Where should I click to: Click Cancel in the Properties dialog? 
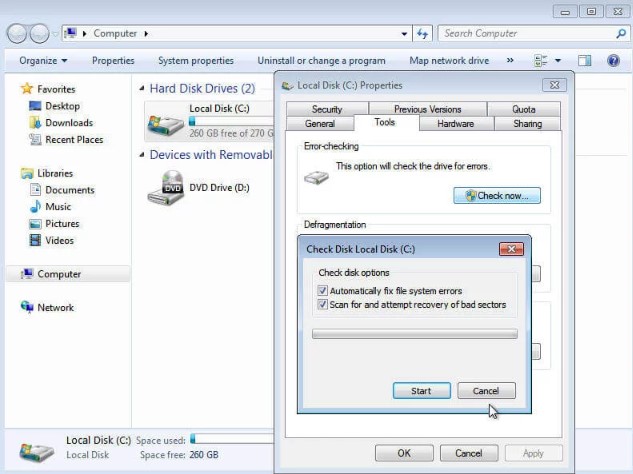tap(469, 453)
